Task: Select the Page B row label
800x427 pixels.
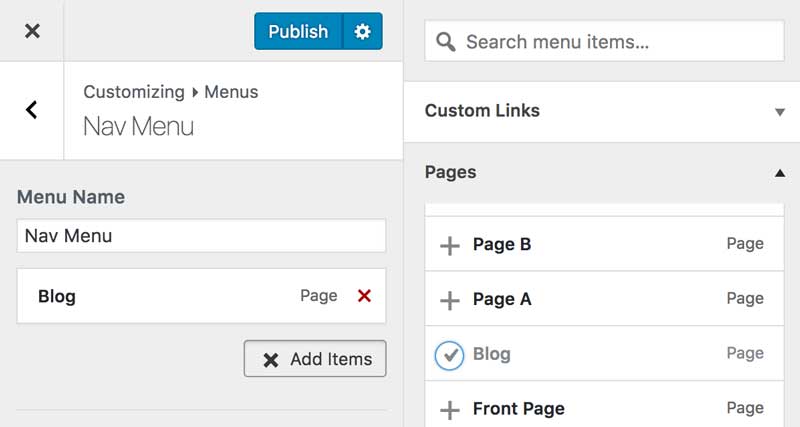Action: [501, 244]
